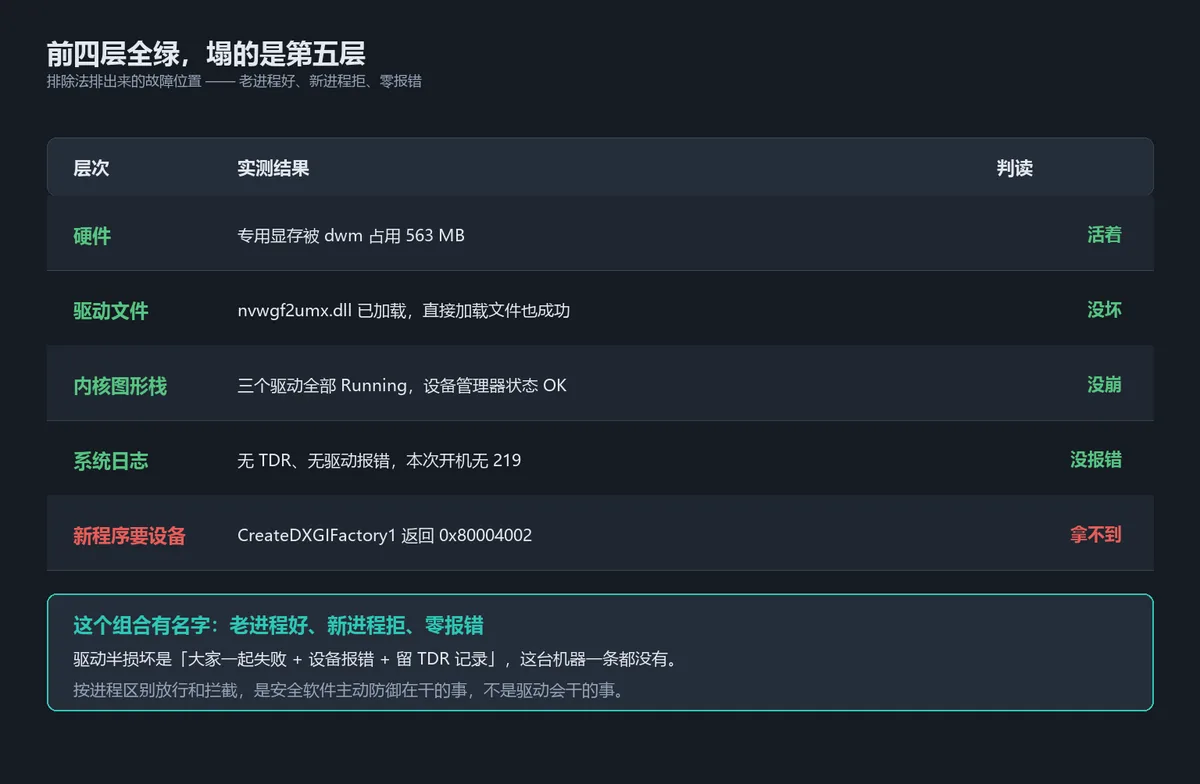Click the CreateDXGIFactory1 返回 0x80004002 text
The image size is (1200, 784).
385,536
